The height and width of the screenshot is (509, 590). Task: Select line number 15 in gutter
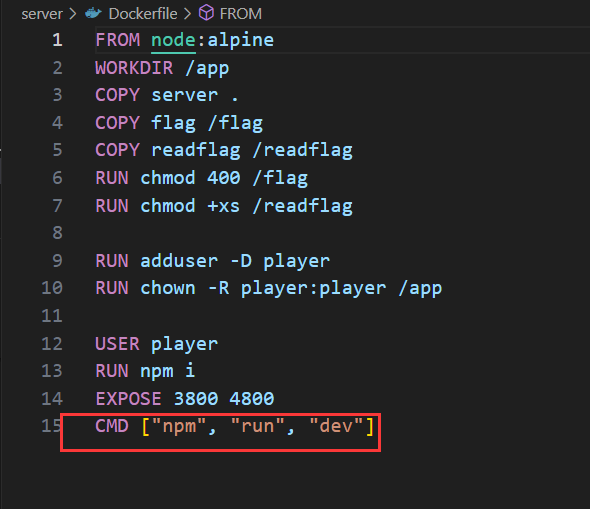(51, 426)
